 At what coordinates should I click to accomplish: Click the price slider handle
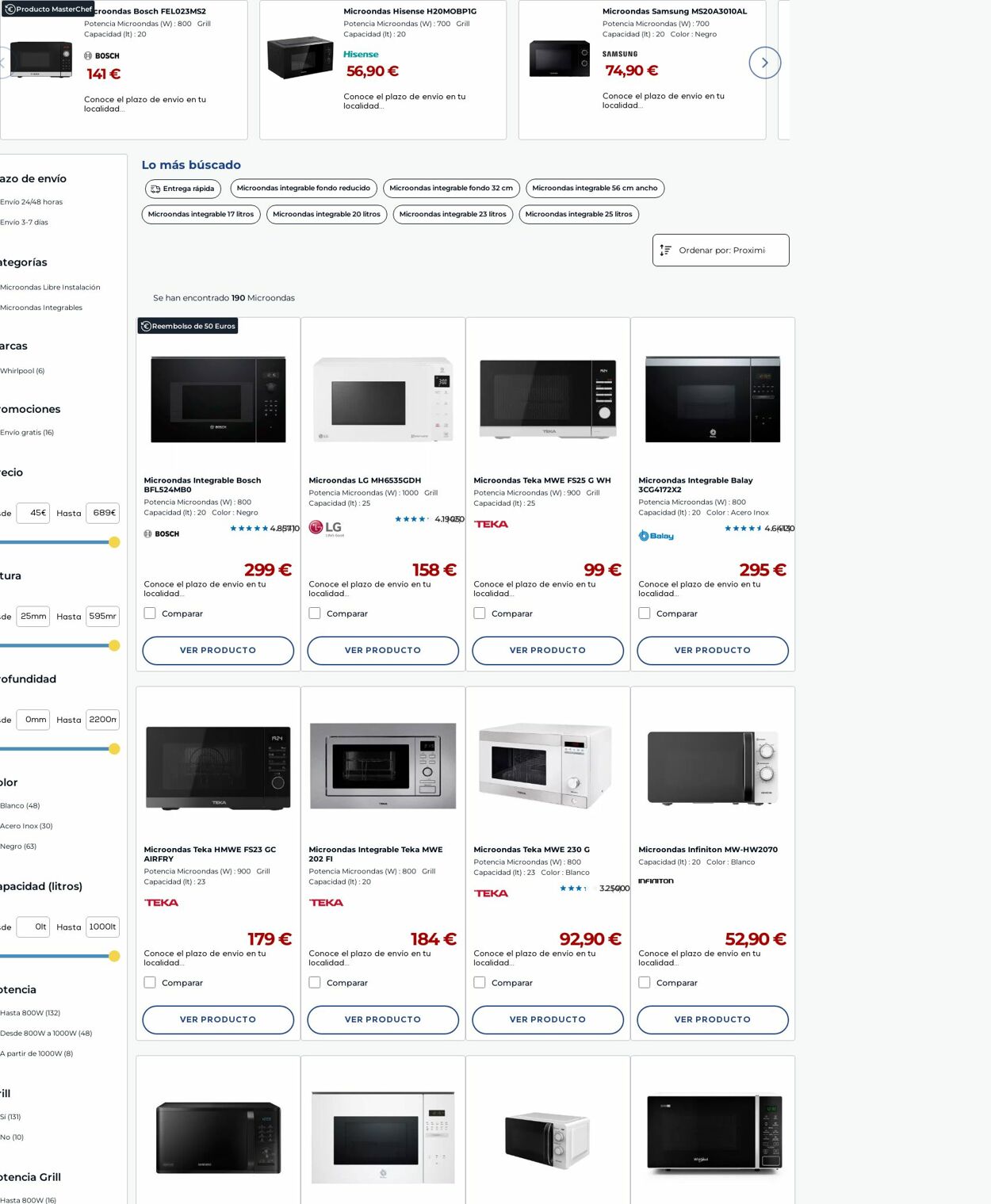pos(114,542)
